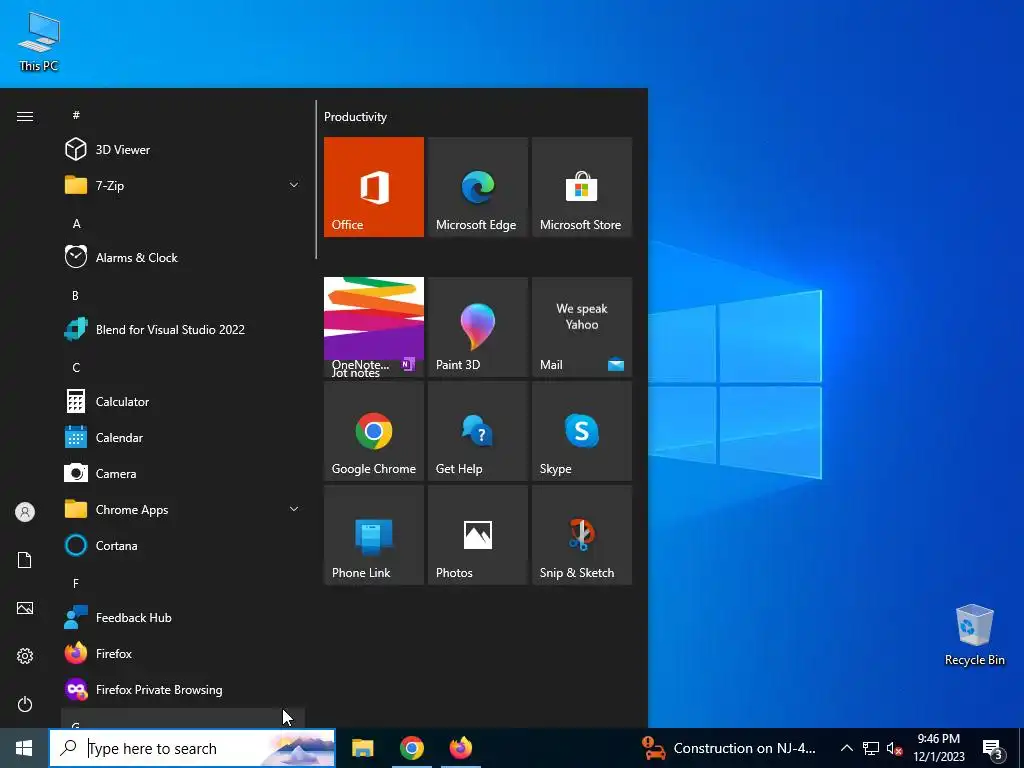
Task: Click the Power button in Start
Action: coord(25,704)
